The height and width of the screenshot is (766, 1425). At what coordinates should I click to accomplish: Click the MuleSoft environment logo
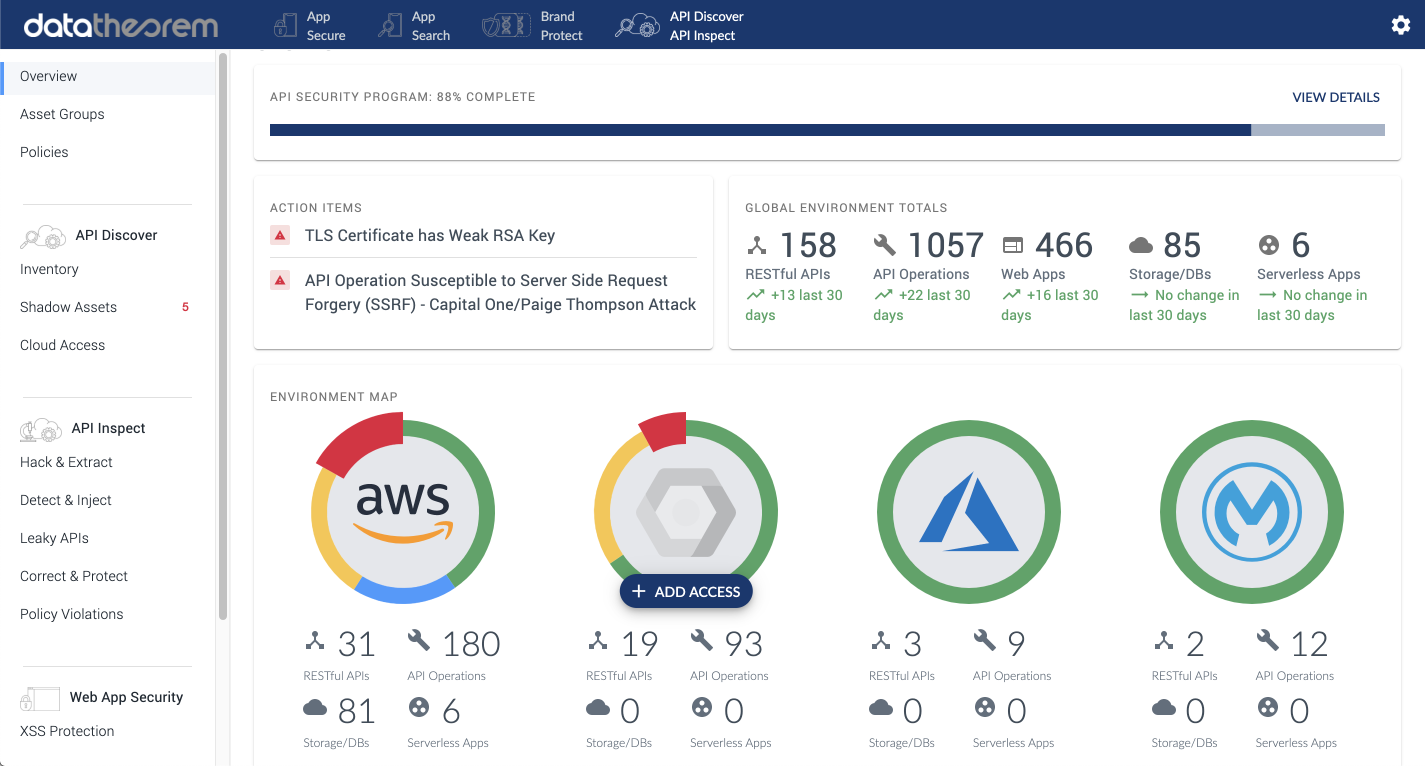tap(1252, 511)
